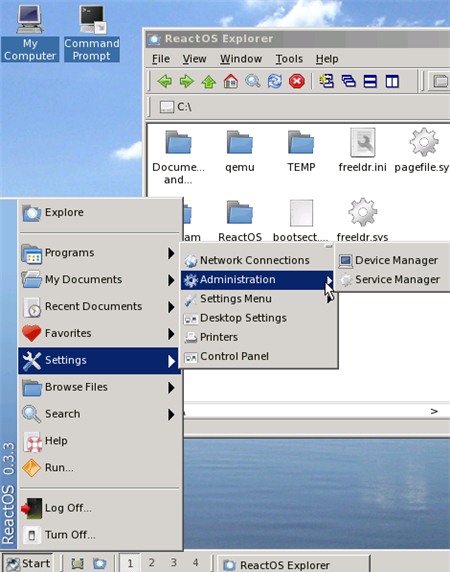Click the new window icon in Explorer toolbar
The height and width of the screenshot is (572, 450).
pos(326,81)
